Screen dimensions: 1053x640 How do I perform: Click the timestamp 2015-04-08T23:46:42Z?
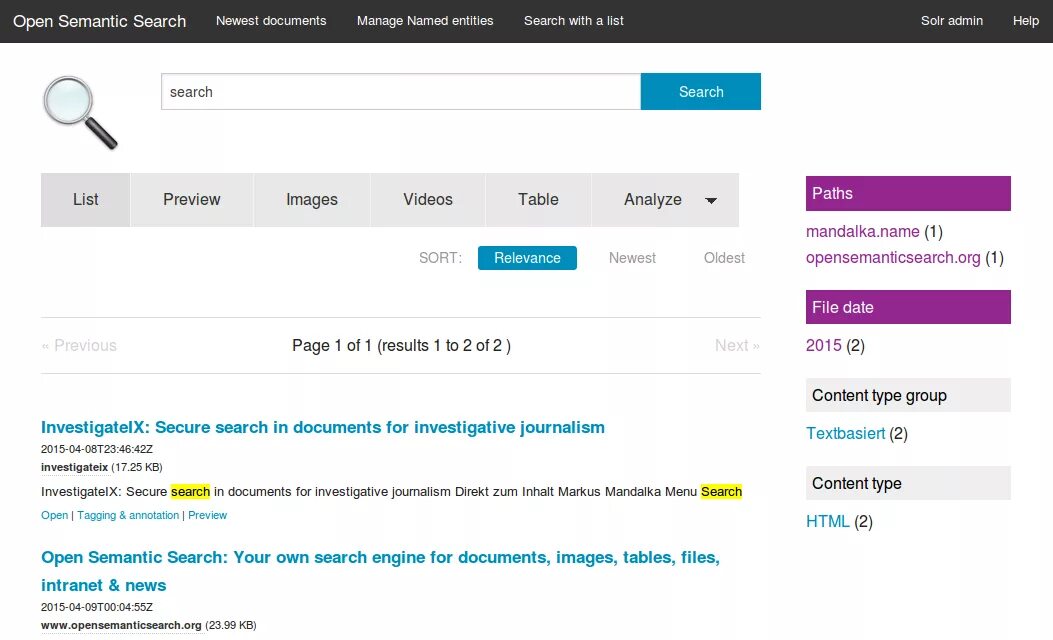[x=97, y=449]
